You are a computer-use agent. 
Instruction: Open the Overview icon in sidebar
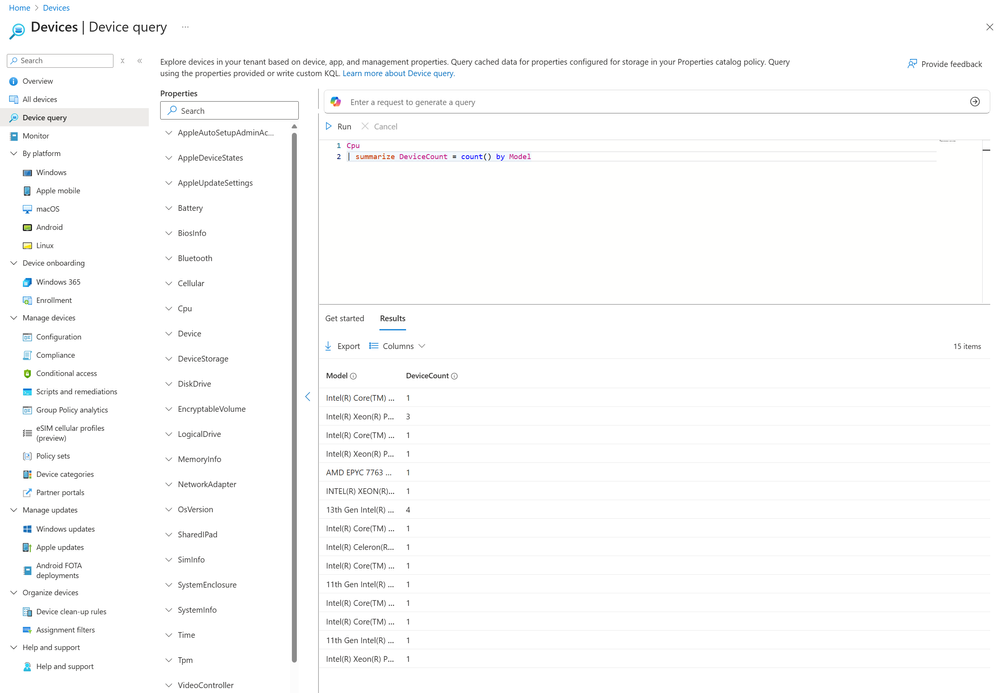(13, 82)
